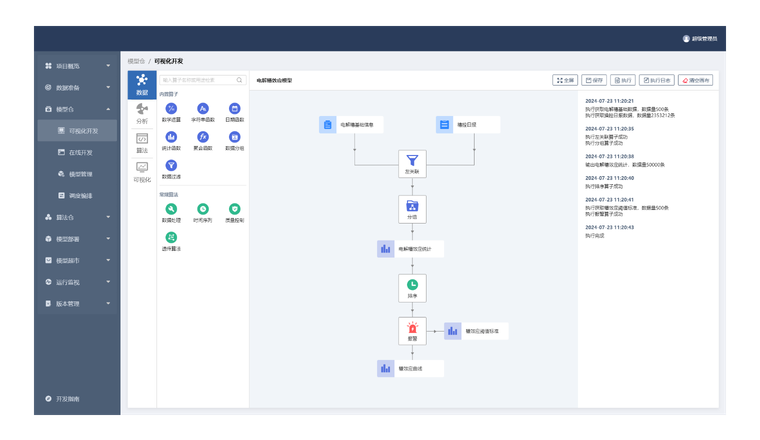Select the 时间序列 algorithm icon

click(202, 208)
